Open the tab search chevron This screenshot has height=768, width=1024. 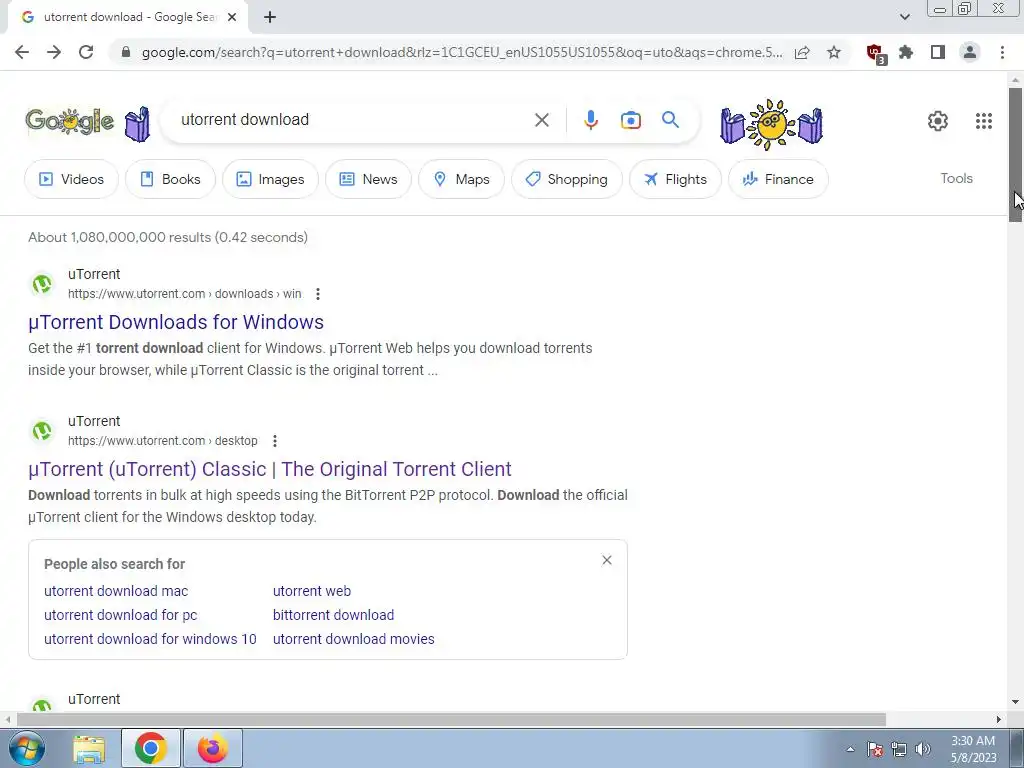[x=904, y=17]
